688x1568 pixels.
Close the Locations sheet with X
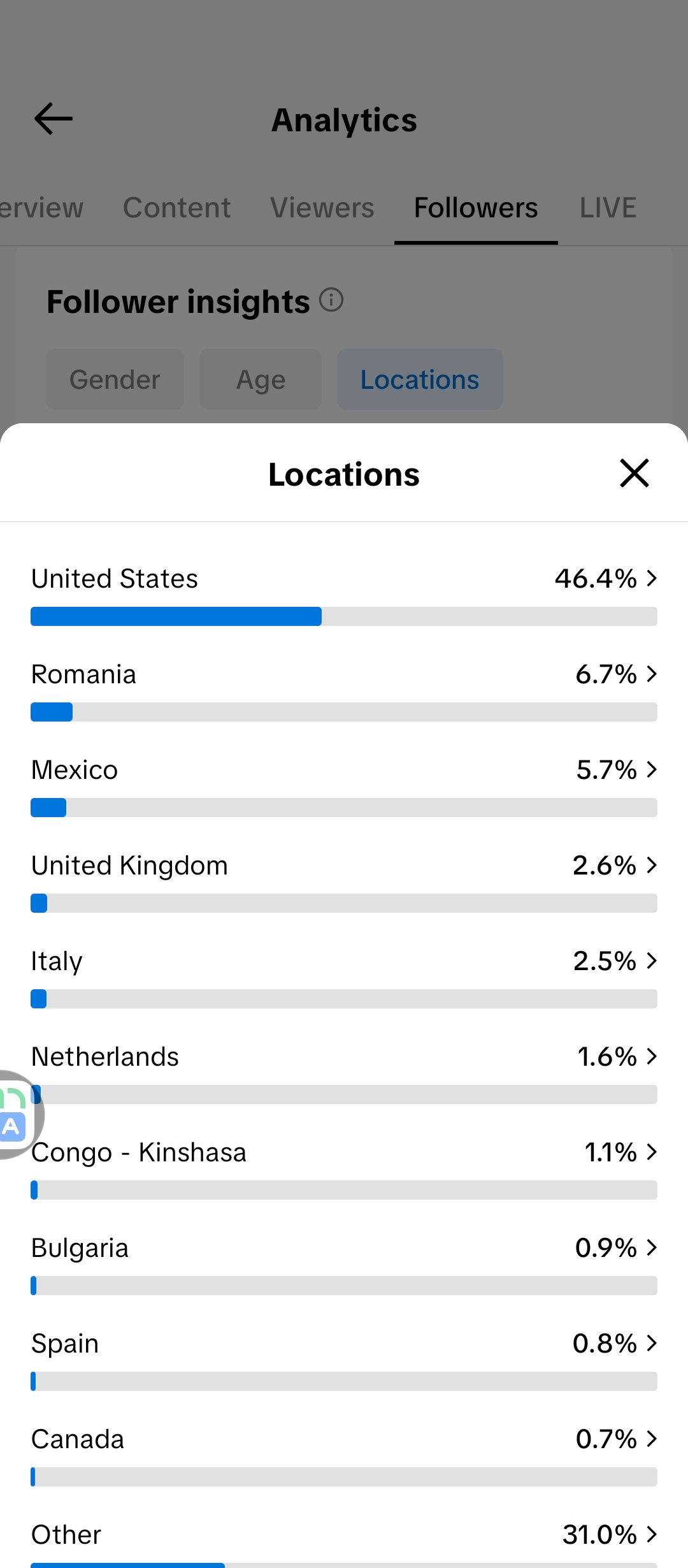point(634,473)
